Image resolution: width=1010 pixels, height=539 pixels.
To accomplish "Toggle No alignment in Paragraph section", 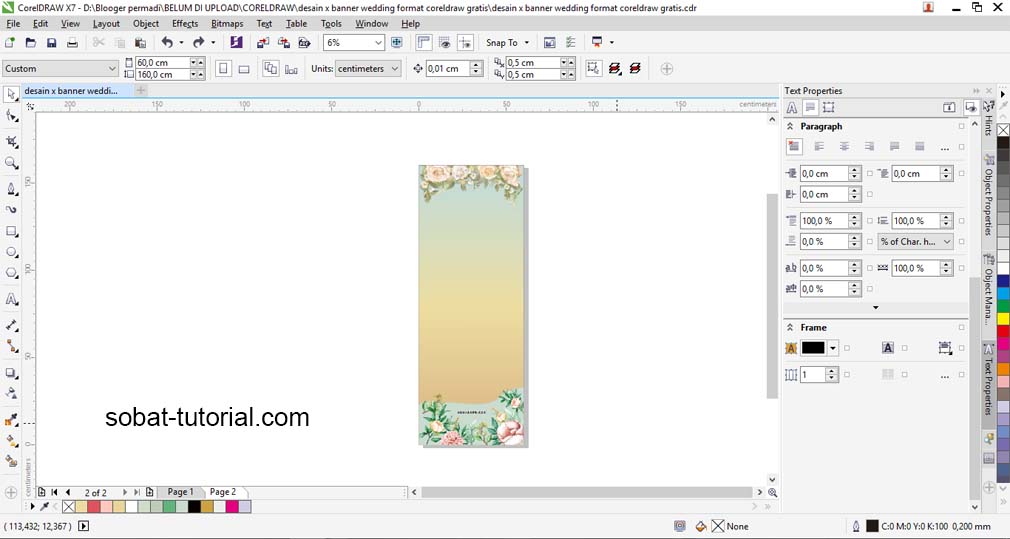I will point(794,147).
